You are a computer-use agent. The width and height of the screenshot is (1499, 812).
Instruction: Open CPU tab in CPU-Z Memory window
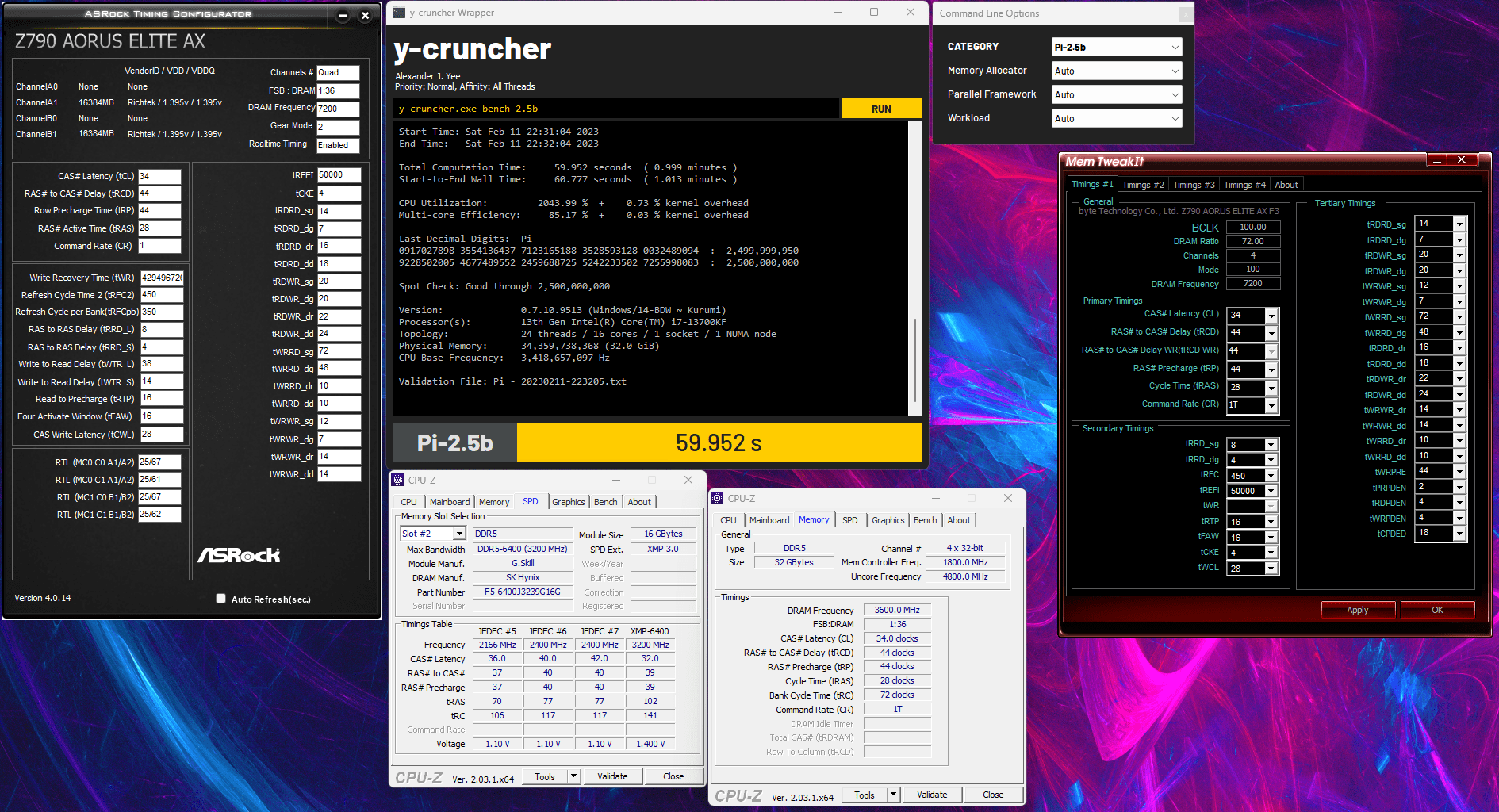pos(728,520)
